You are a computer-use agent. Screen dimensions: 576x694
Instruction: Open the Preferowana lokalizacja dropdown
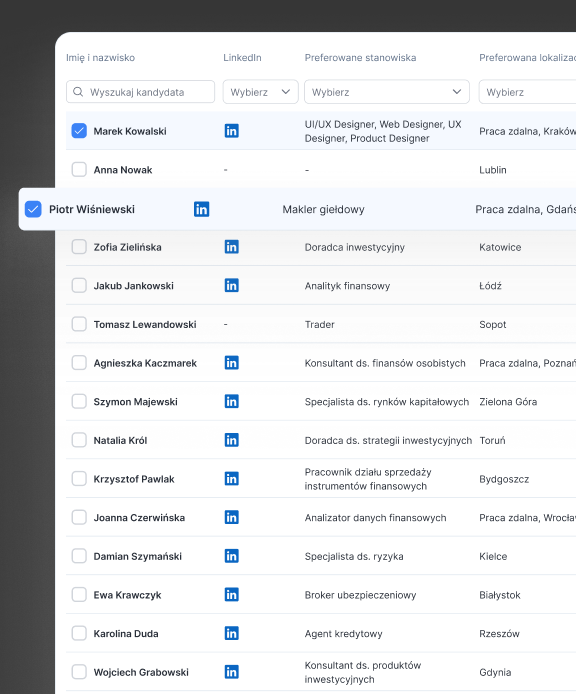click(528, 92)
